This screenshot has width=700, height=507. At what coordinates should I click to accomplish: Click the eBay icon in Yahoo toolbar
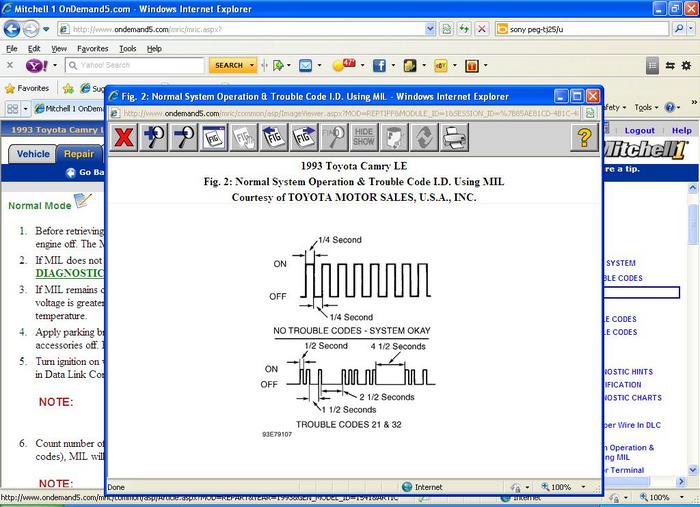coord(441,66)
